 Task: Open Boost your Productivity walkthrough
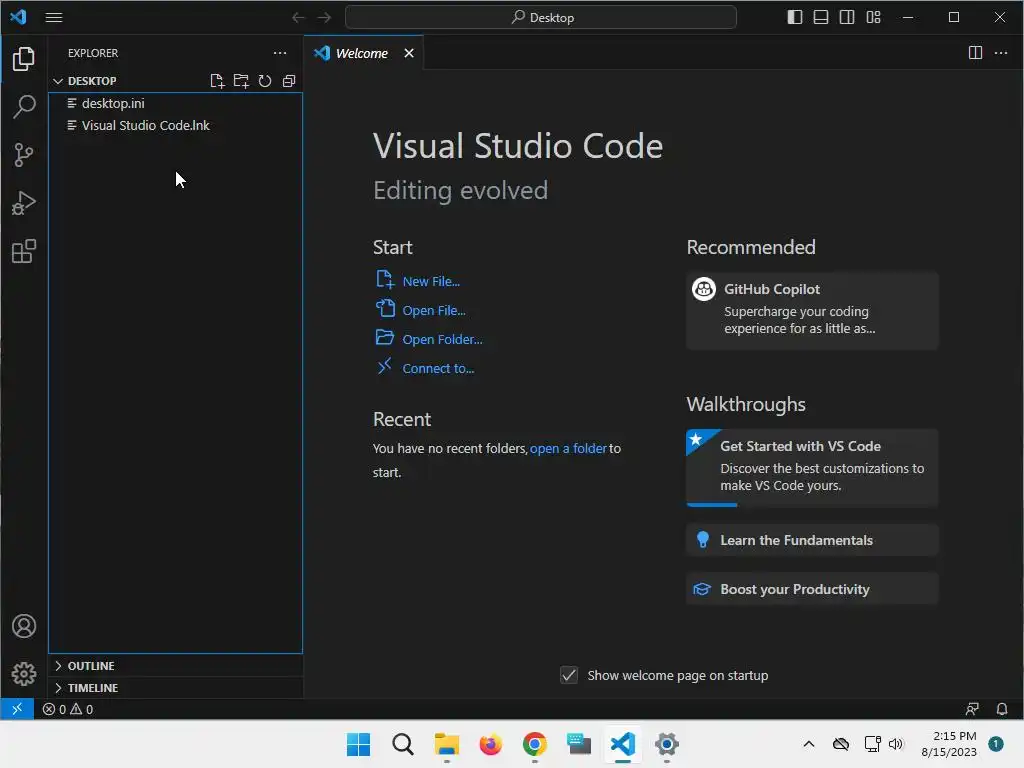812,589
